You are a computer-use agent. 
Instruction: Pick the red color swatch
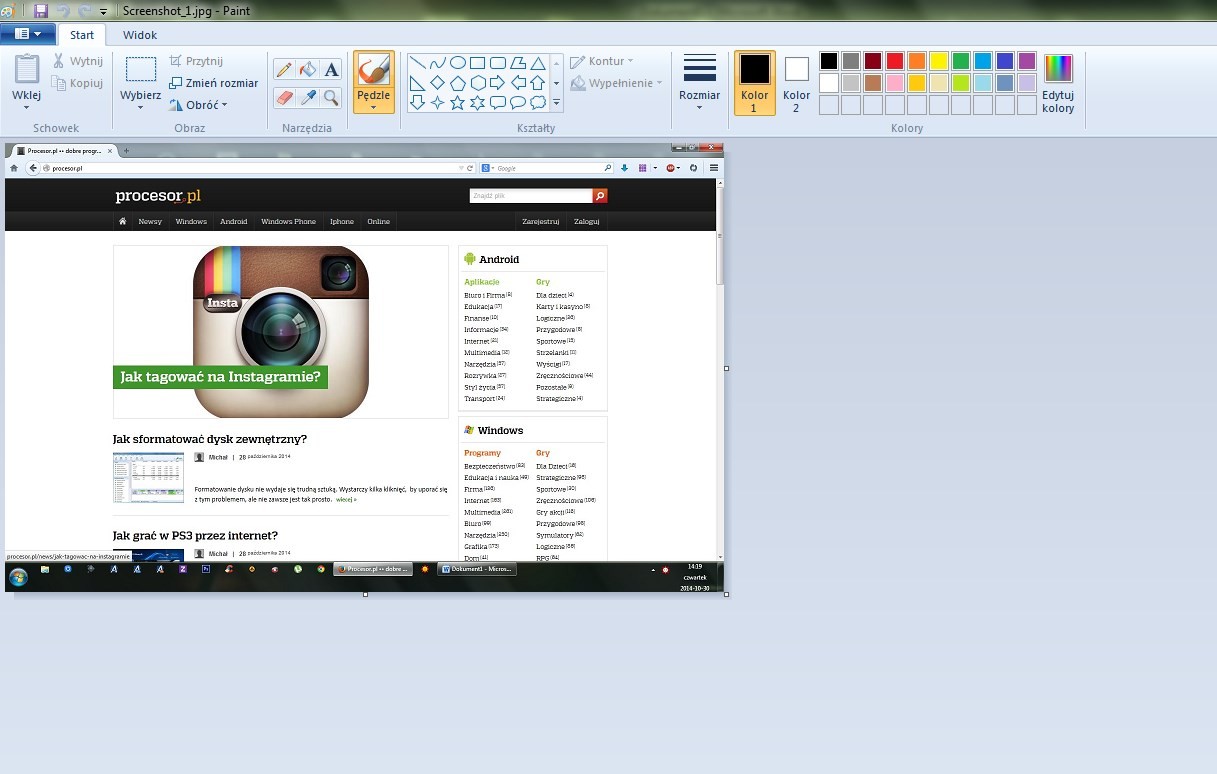point(895,61)
